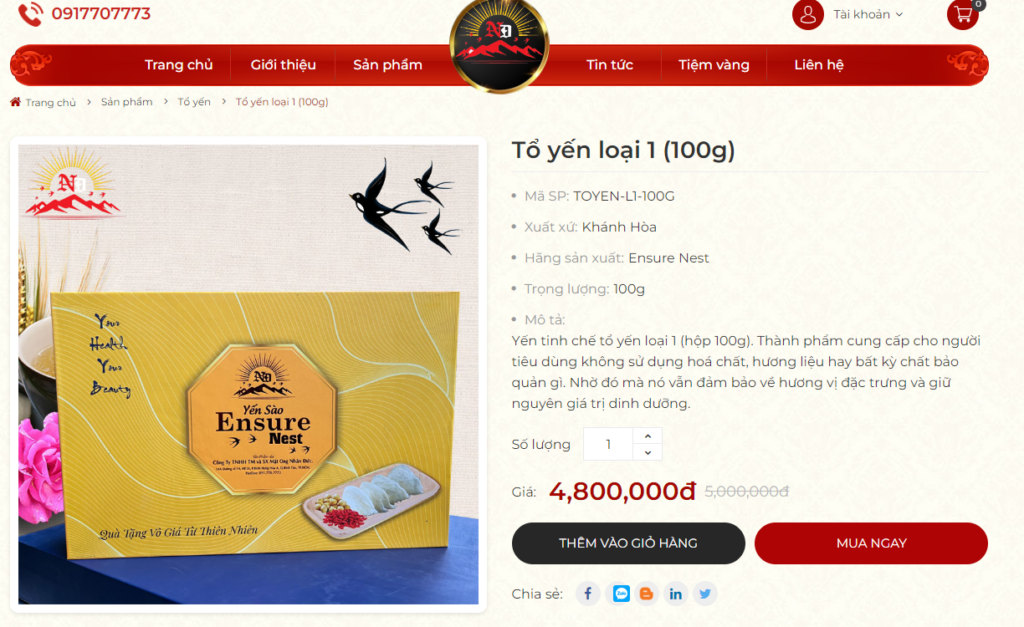Go to Tiệm vàng menu item
This screenshot has width=1024, height=627.
(x=714, y=65)
